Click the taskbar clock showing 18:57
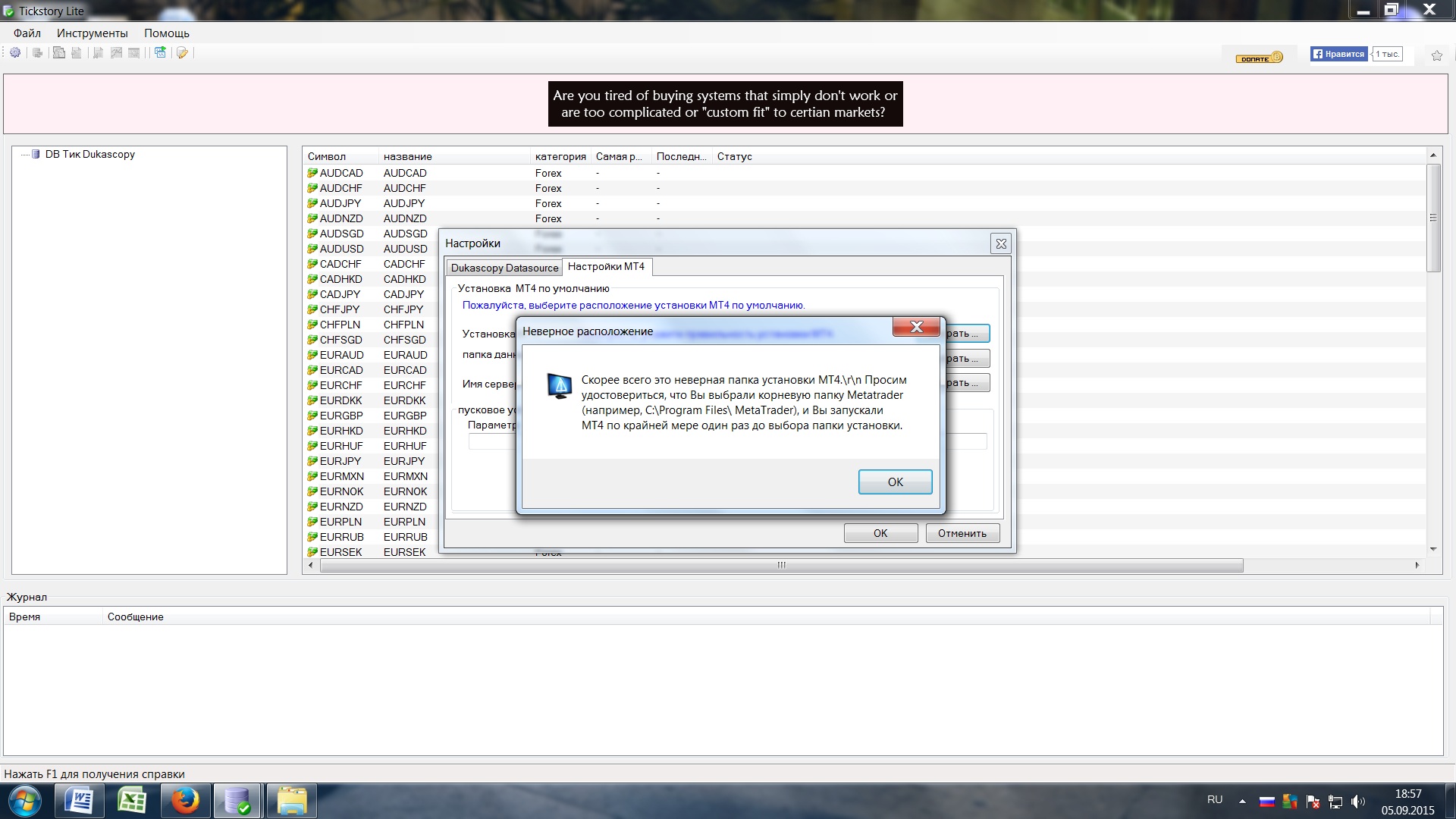This screenshot has width=1456, height=819. tap(1408, 794)
